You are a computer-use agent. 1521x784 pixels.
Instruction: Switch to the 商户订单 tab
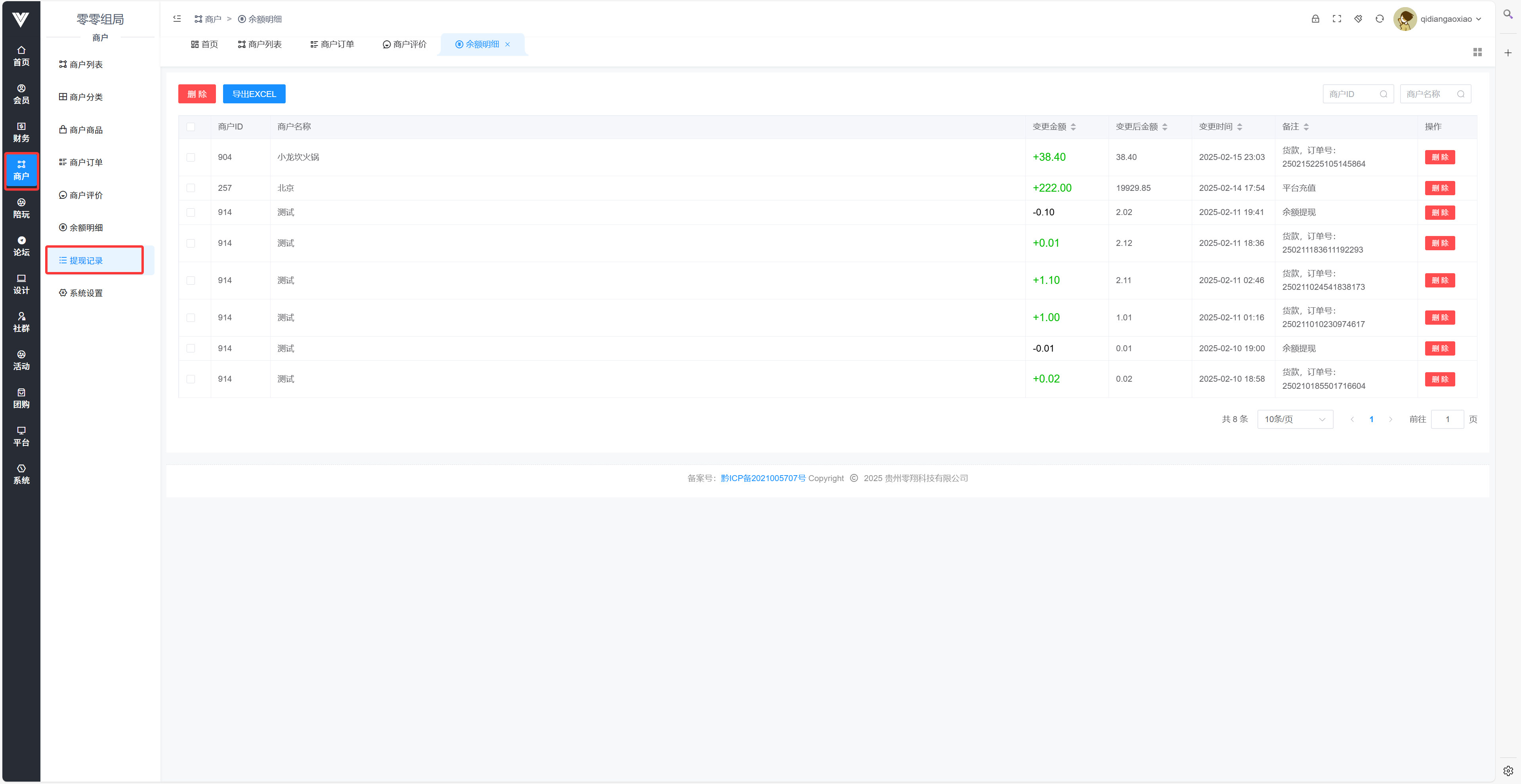pyautogui.click(x=332, y=44)
